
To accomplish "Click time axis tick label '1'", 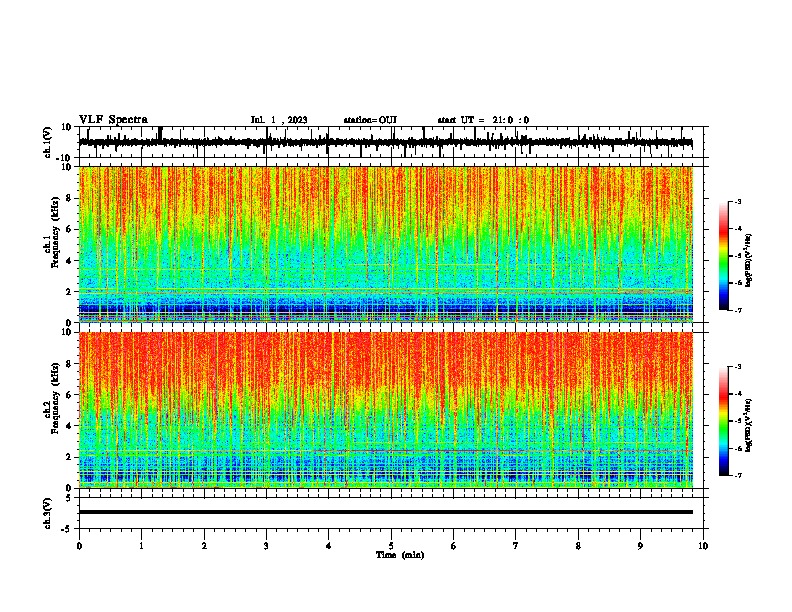I will tap(141, 546).
